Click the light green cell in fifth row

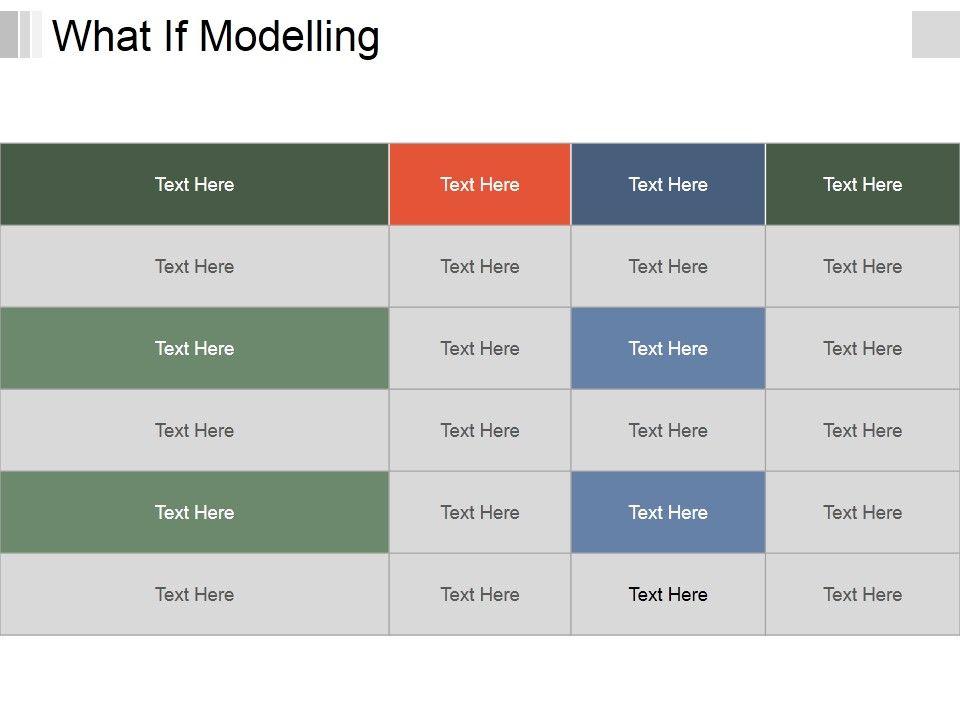tap(194, 512)
